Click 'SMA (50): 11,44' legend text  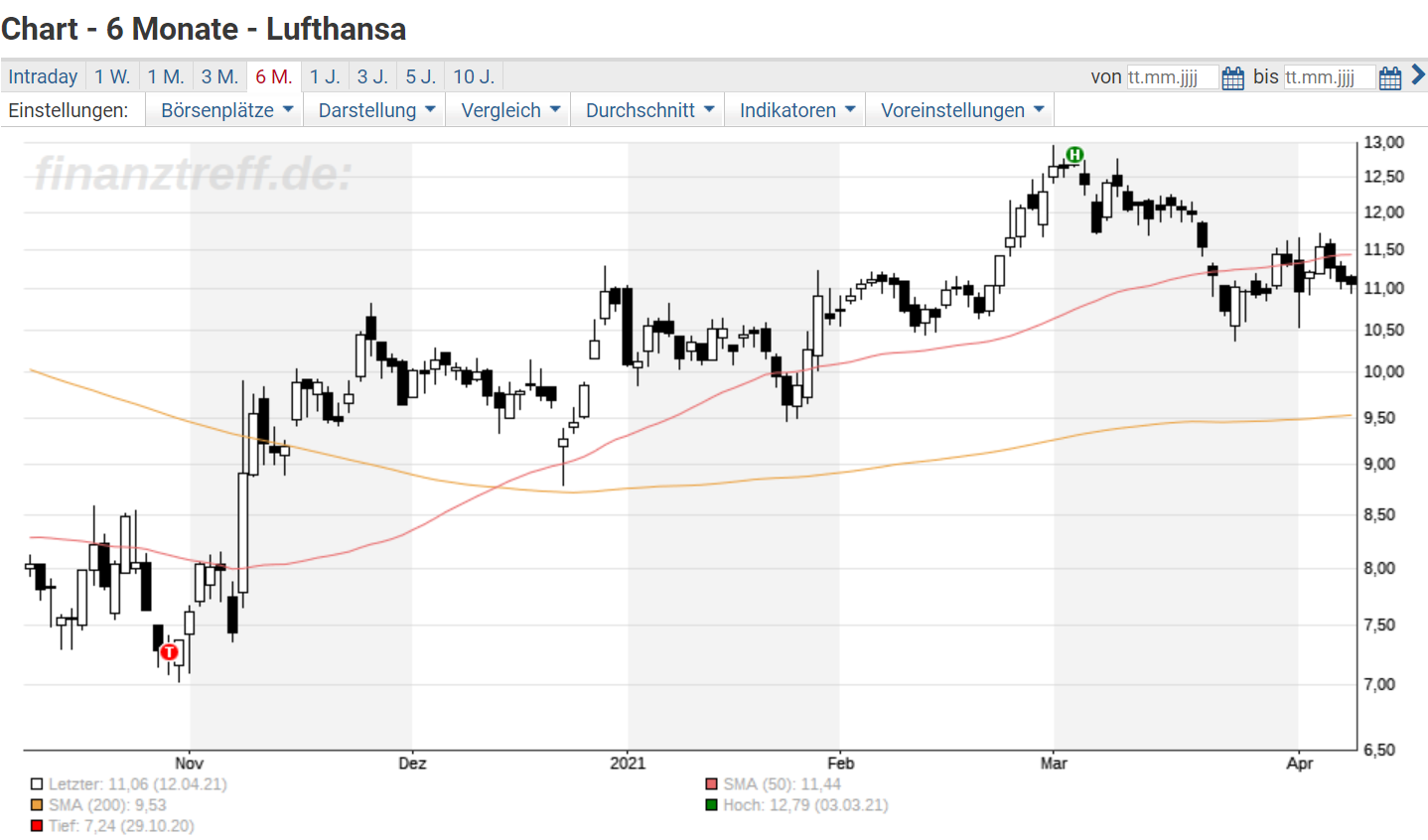point(782,784)
